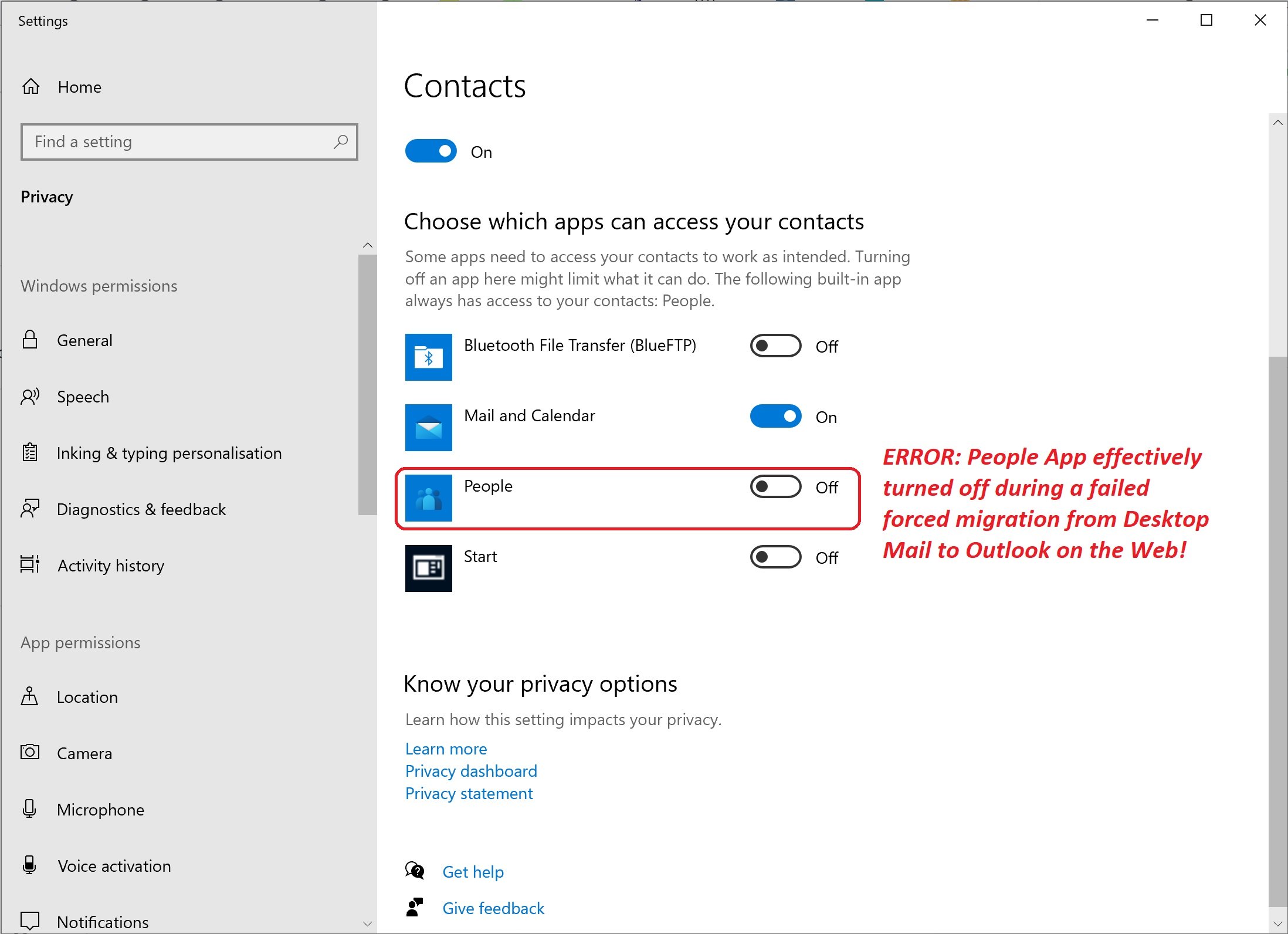Disable the Mail and Calendar toggle
The height and width of the screenshot is (934, 1288).
point(775,417)
